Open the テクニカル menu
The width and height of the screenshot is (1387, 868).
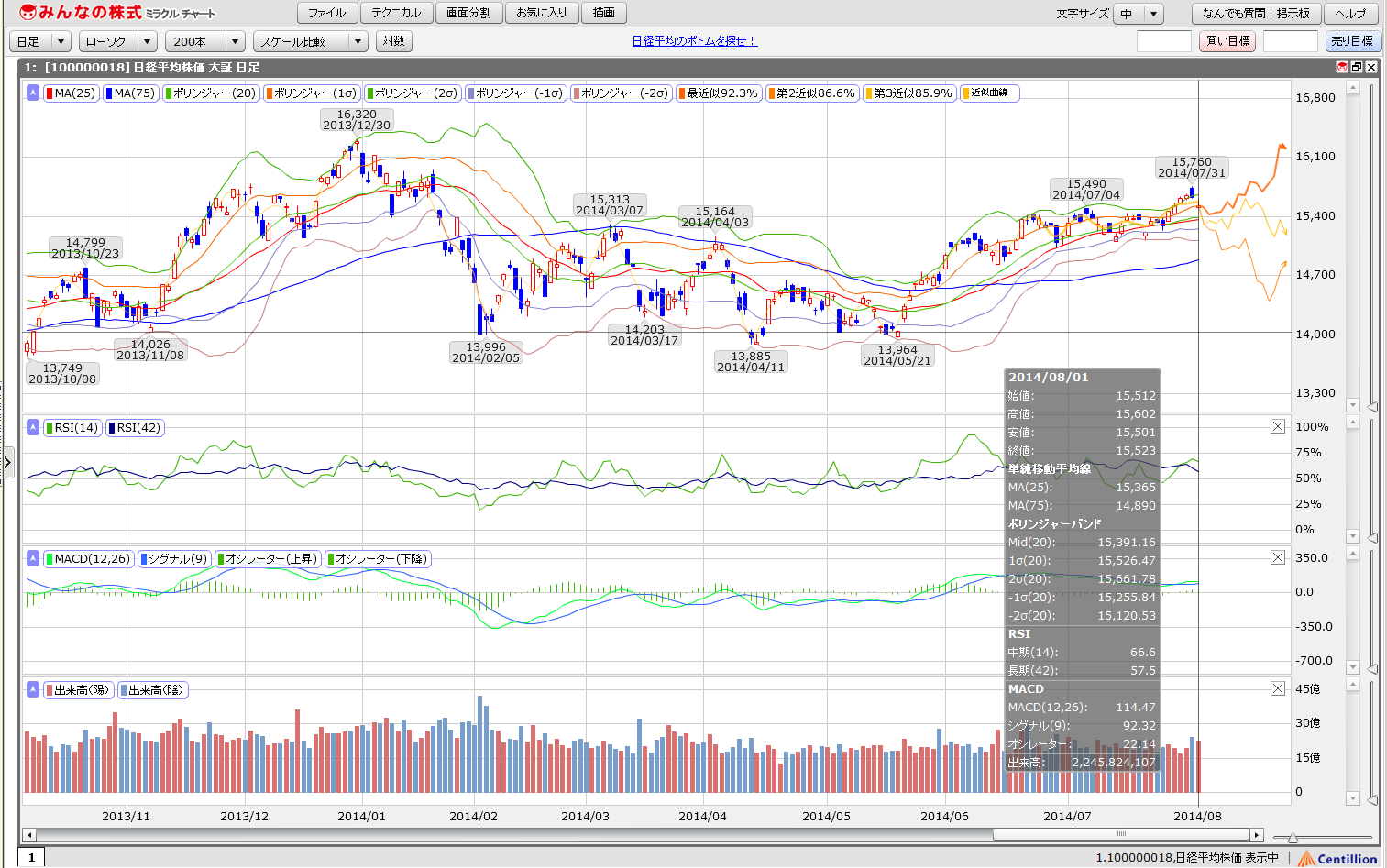pyautogui.click(x=396, y=13)
